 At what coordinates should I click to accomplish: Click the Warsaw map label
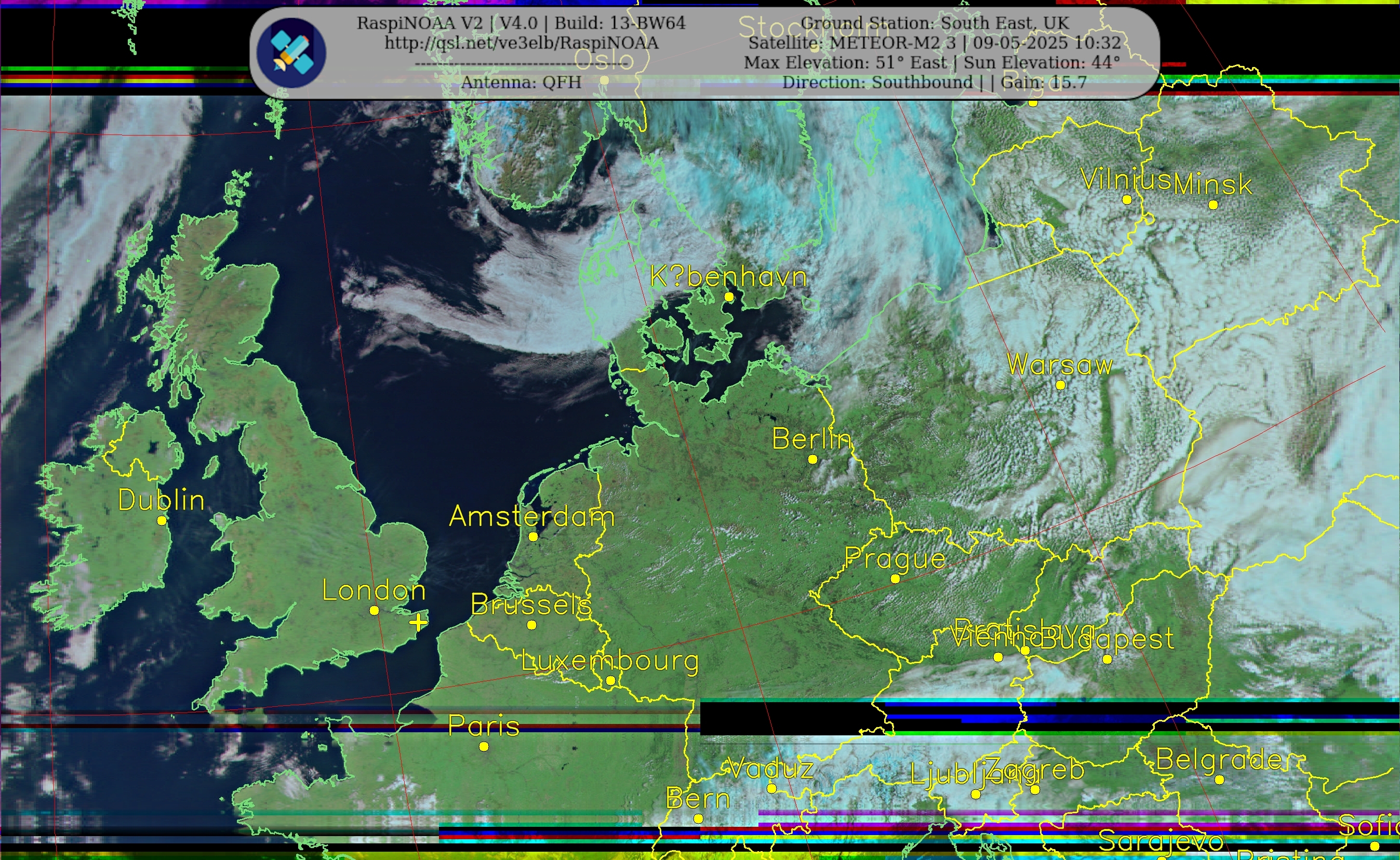[x=1060, y=365]
